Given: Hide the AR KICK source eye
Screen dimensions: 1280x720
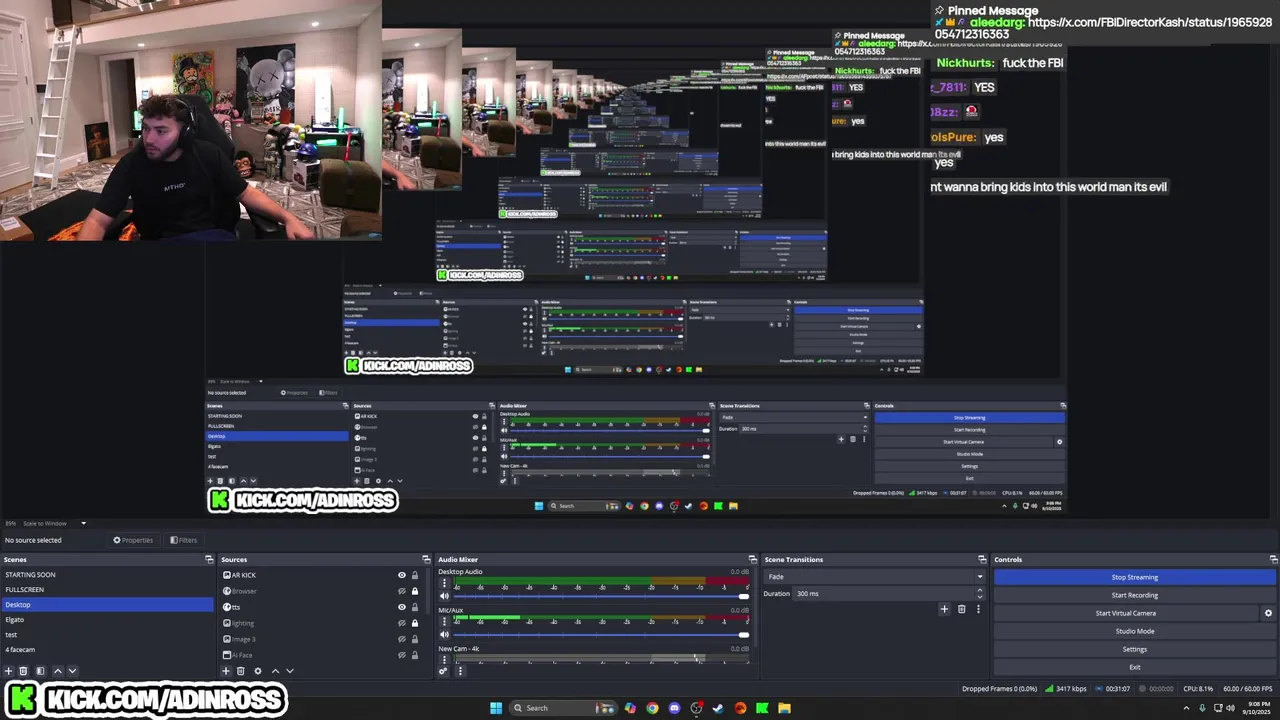Looking at the screenshot, I should click(x=402, y=575).
